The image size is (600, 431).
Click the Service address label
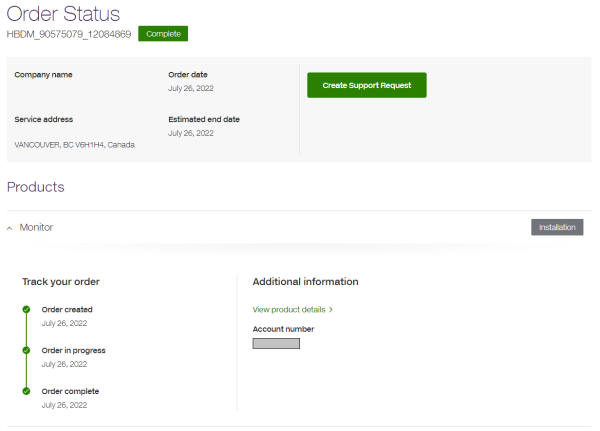(x=44, y=119)
